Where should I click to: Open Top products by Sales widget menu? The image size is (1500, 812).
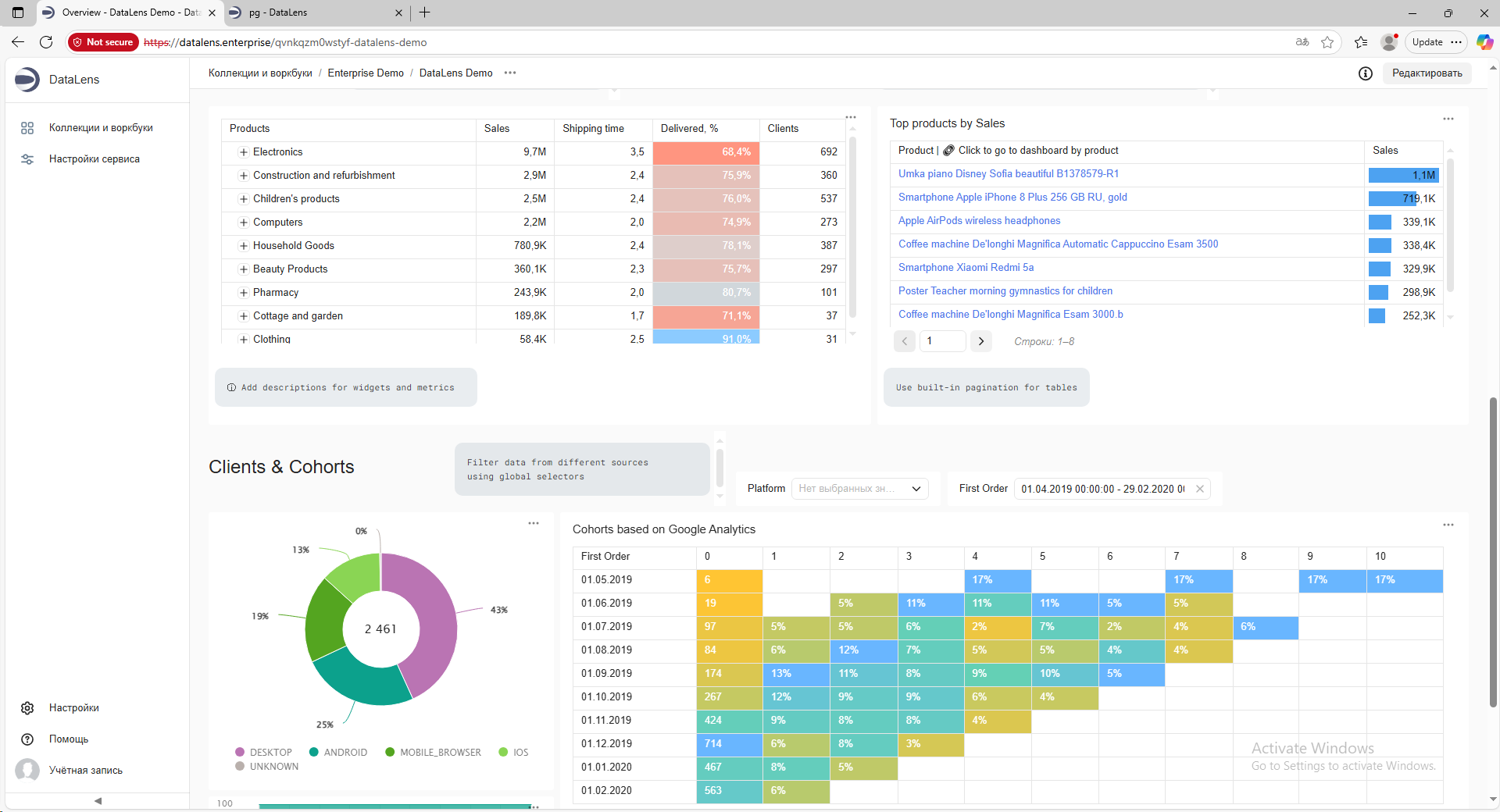tap(1448, 119)
